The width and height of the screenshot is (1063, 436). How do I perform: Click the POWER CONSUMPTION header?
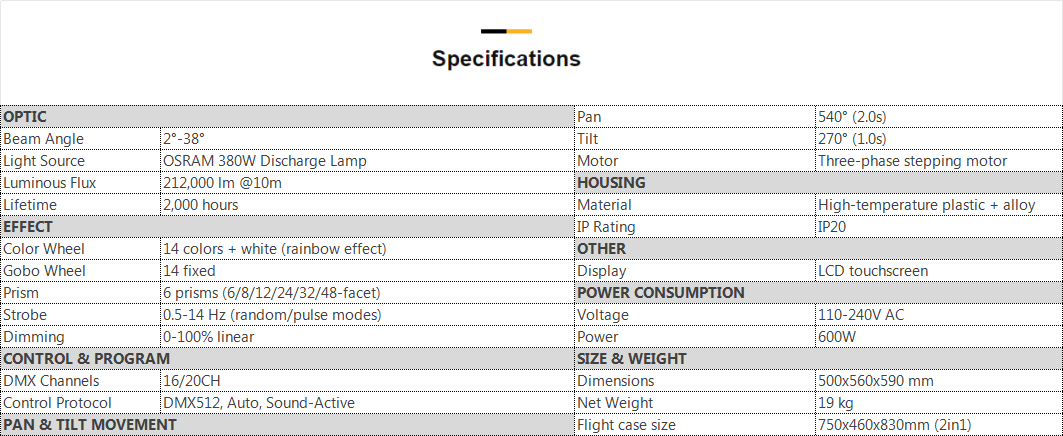661,293
